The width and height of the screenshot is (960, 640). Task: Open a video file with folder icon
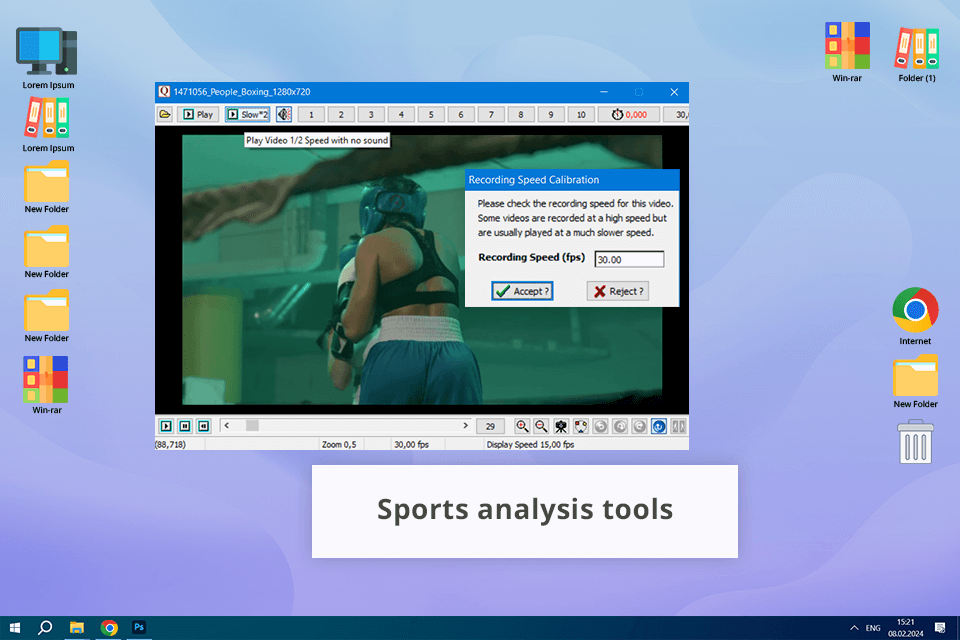coord(165,115)
